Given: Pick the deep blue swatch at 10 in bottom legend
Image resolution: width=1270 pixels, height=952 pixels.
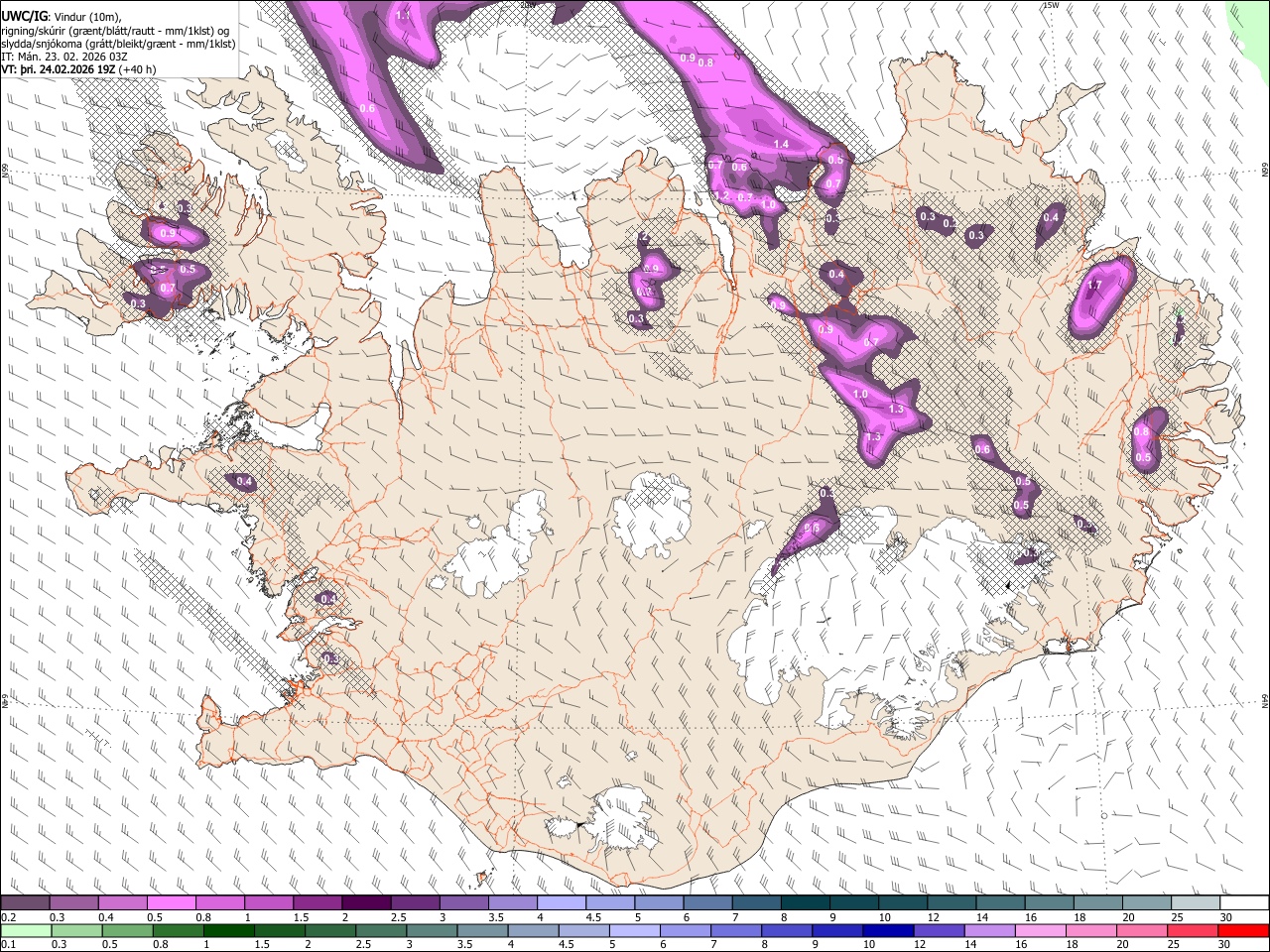Looking at the screenshot, I should coord(888,930).
